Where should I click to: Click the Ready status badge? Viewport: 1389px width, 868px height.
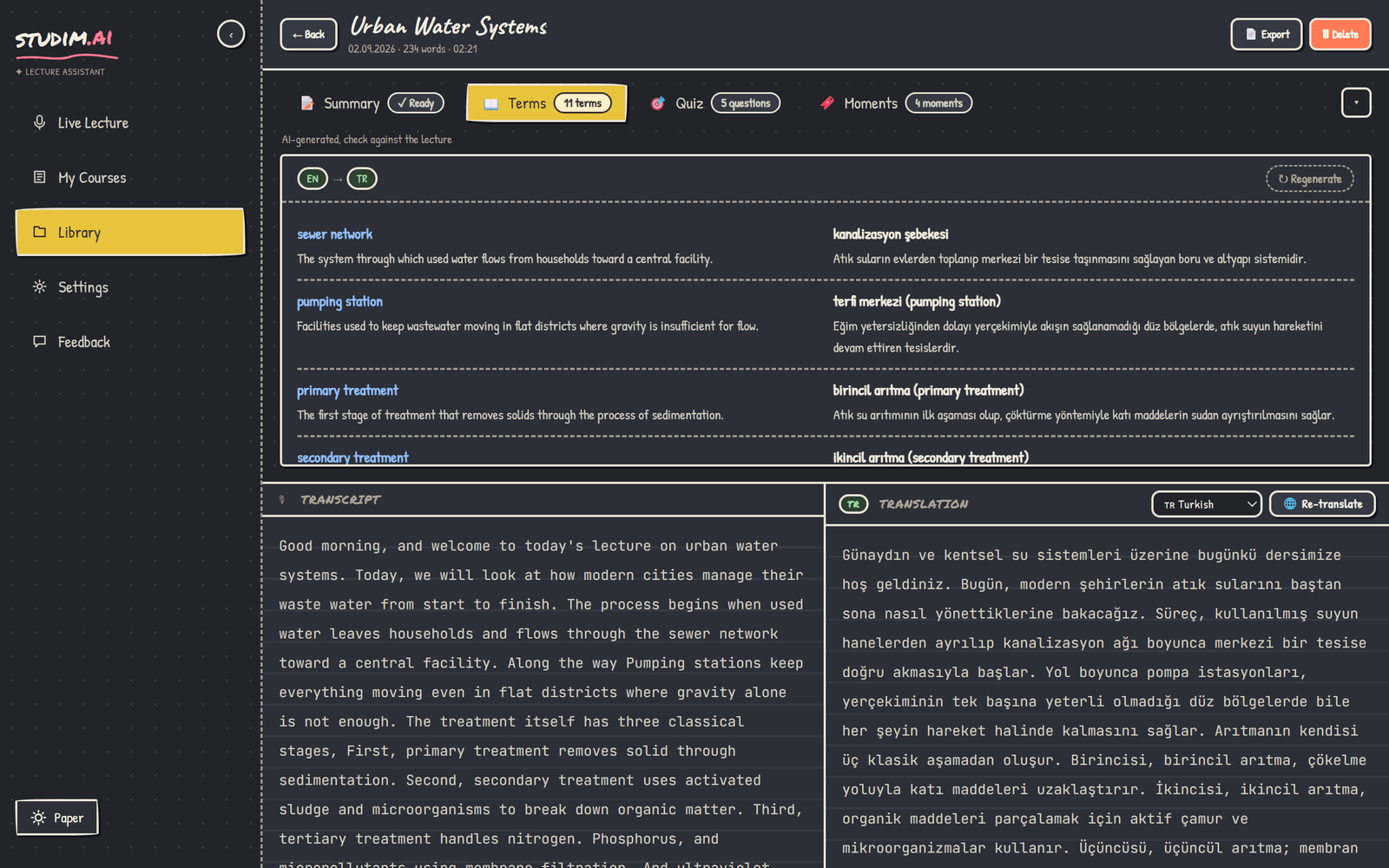(416, 103)
